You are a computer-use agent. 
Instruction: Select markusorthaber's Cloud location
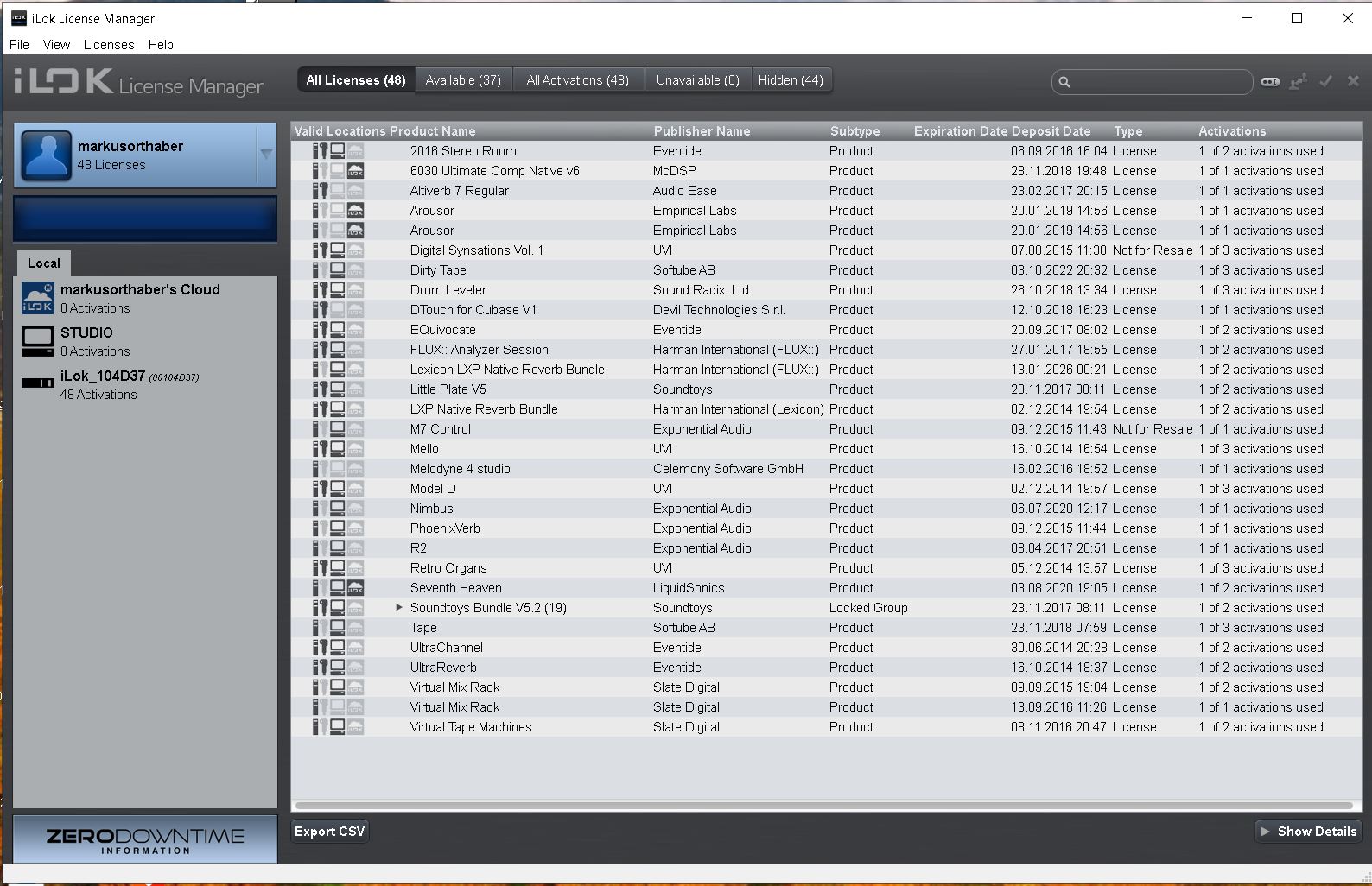tap(145, 298)
